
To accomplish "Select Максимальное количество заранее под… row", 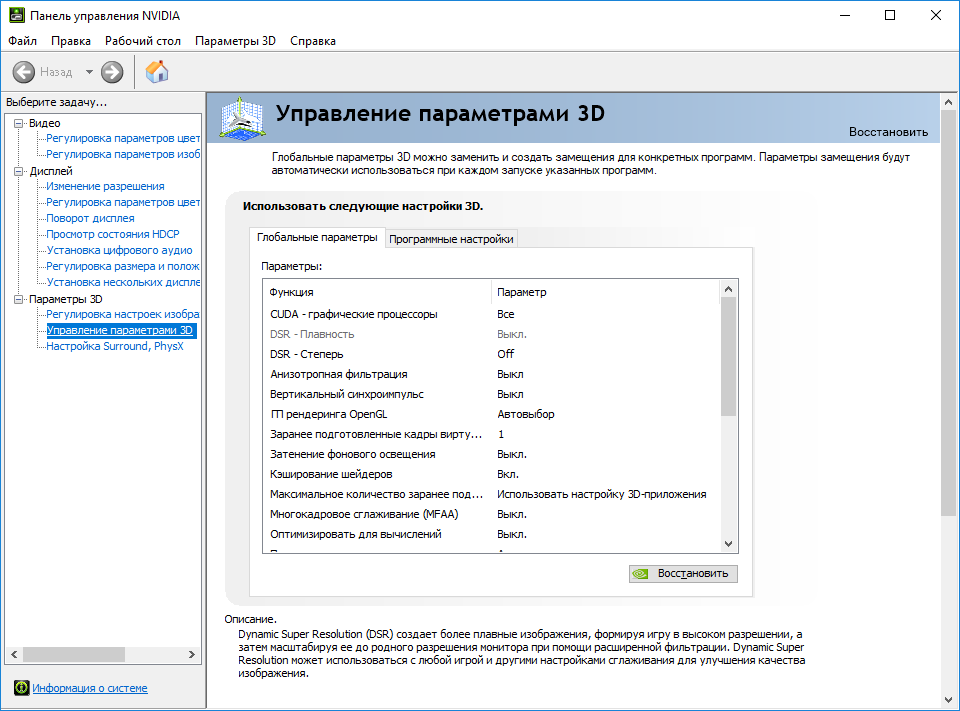I will click(492, 494).
